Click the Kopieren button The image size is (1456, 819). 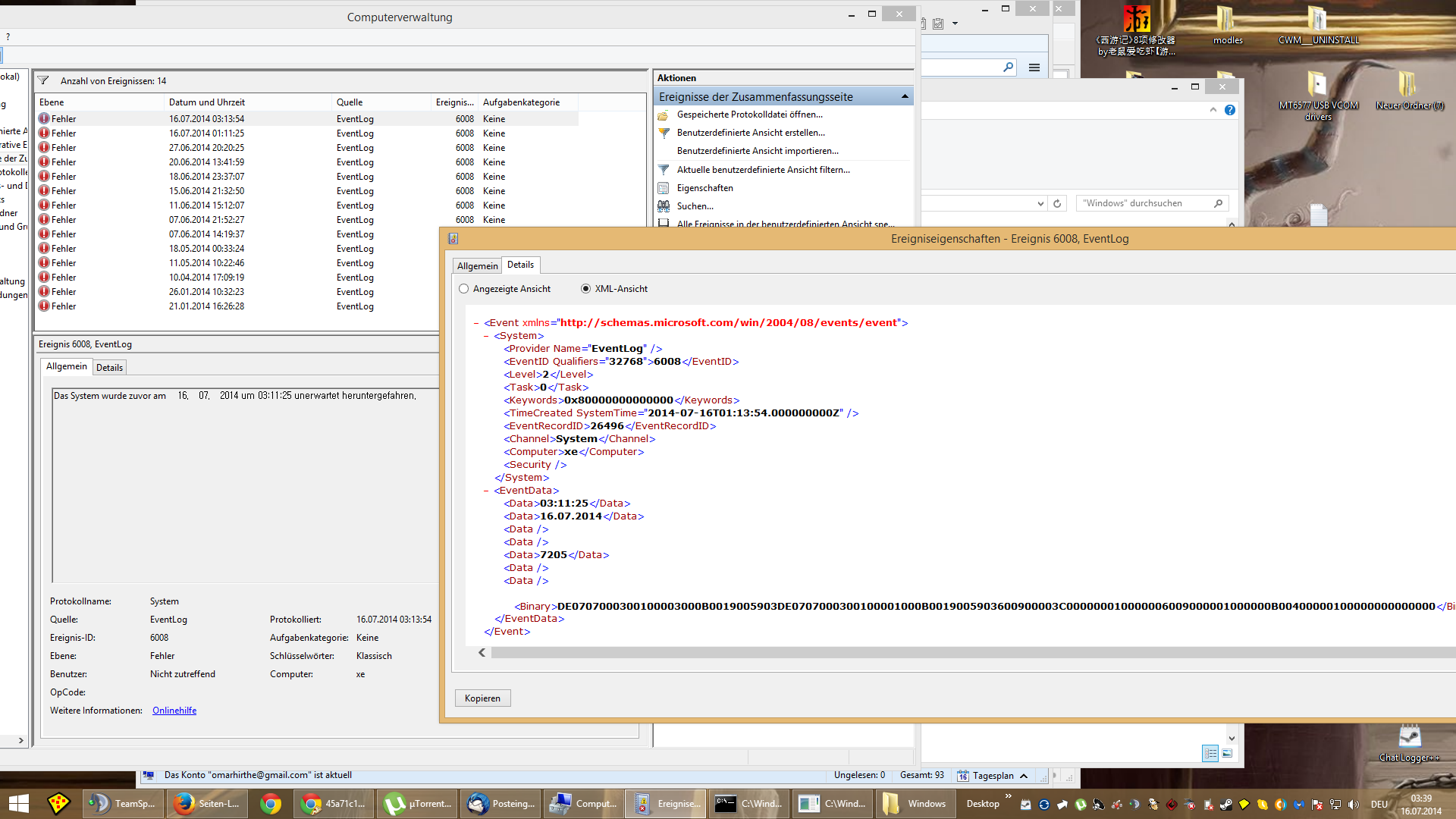(482, 698)
